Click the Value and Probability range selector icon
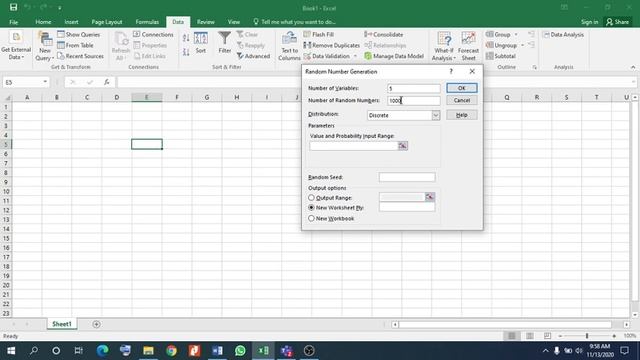The height and width of the screenshot is (360, 640). [x=402, y=146]
